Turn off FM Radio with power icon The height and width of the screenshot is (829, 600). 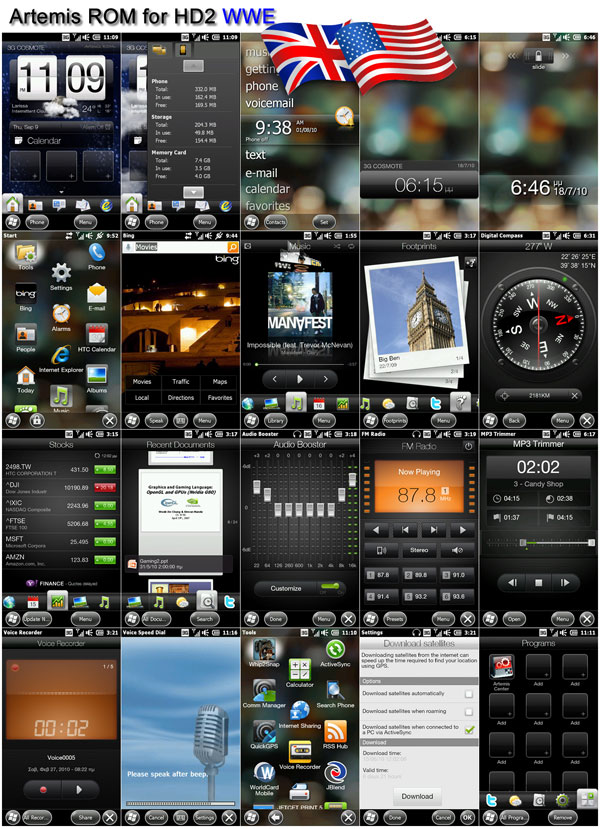[x=468, y=446]
